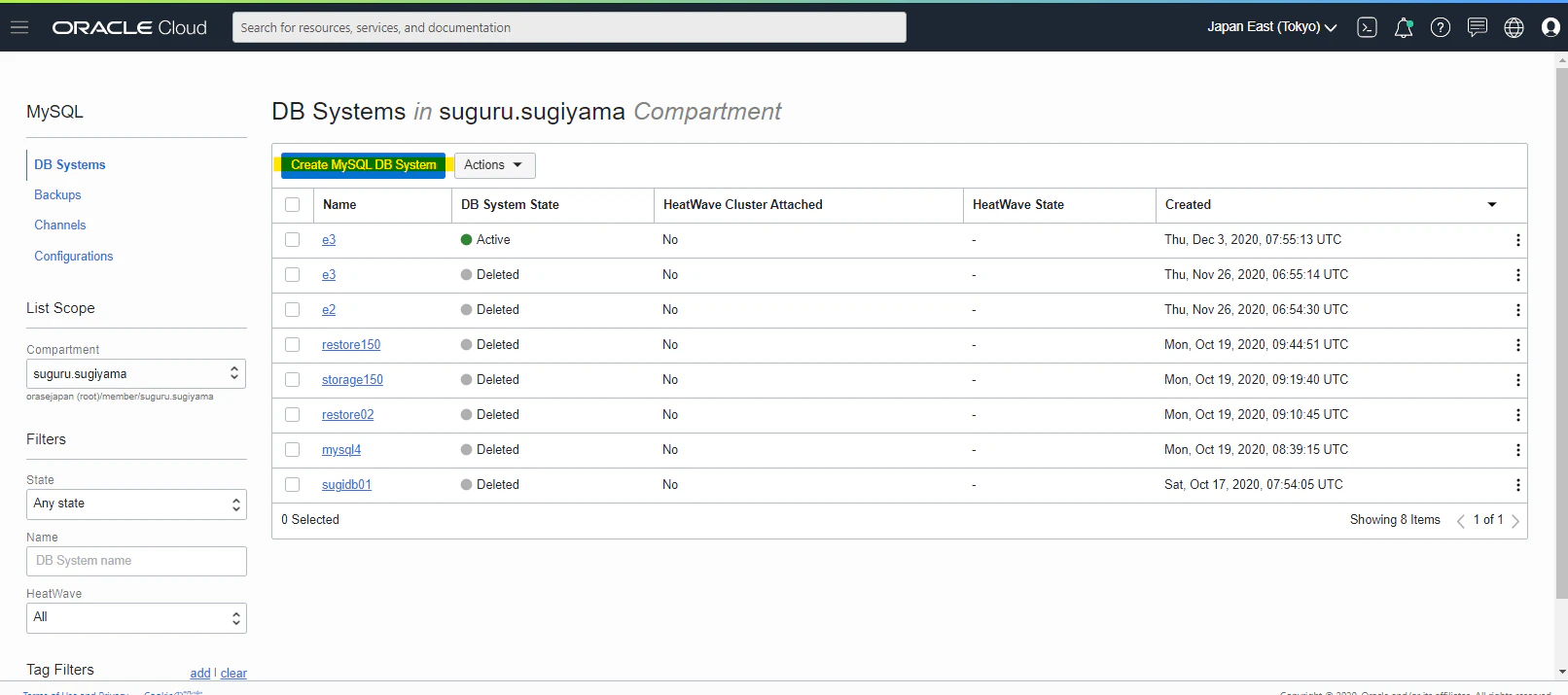
Task: Select Channels in MySQL sidebar
Action: coord(60,226)
